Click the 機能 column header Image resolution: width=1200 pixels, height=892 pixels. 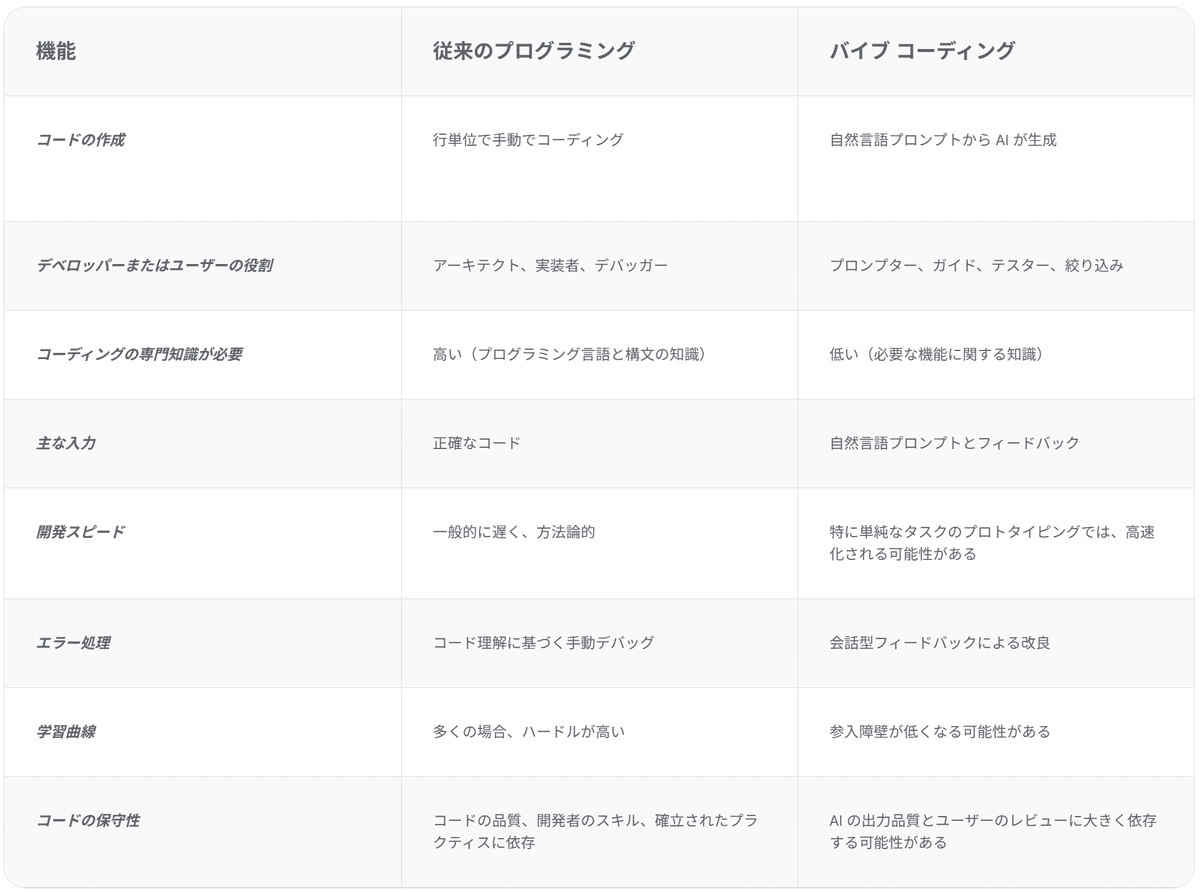56,51
